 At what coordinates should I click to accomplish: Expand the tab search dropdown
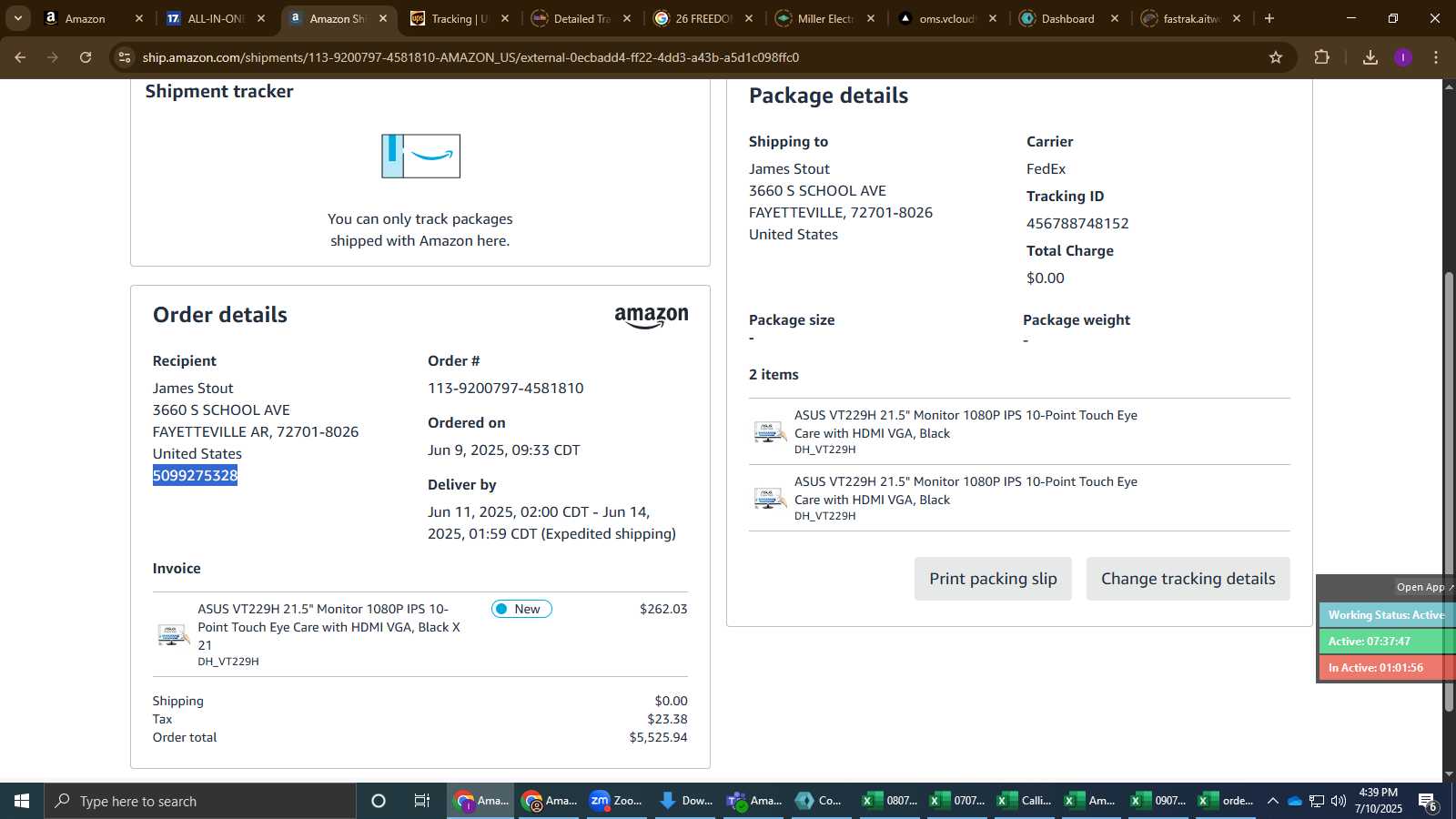[17, 18]
